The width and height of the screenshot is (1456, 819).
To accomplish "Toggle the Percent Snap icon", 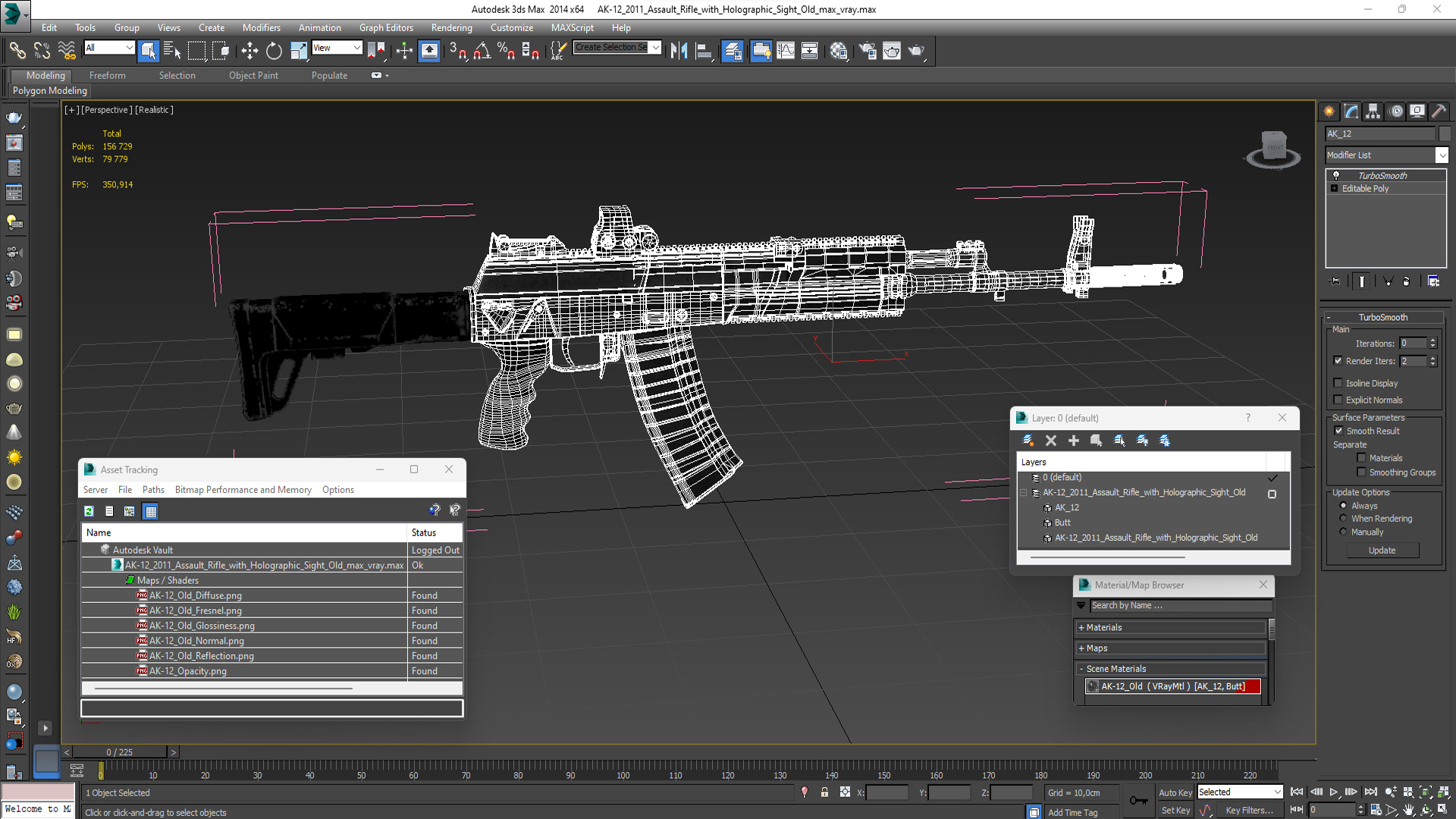I will (x=506, y=51).
